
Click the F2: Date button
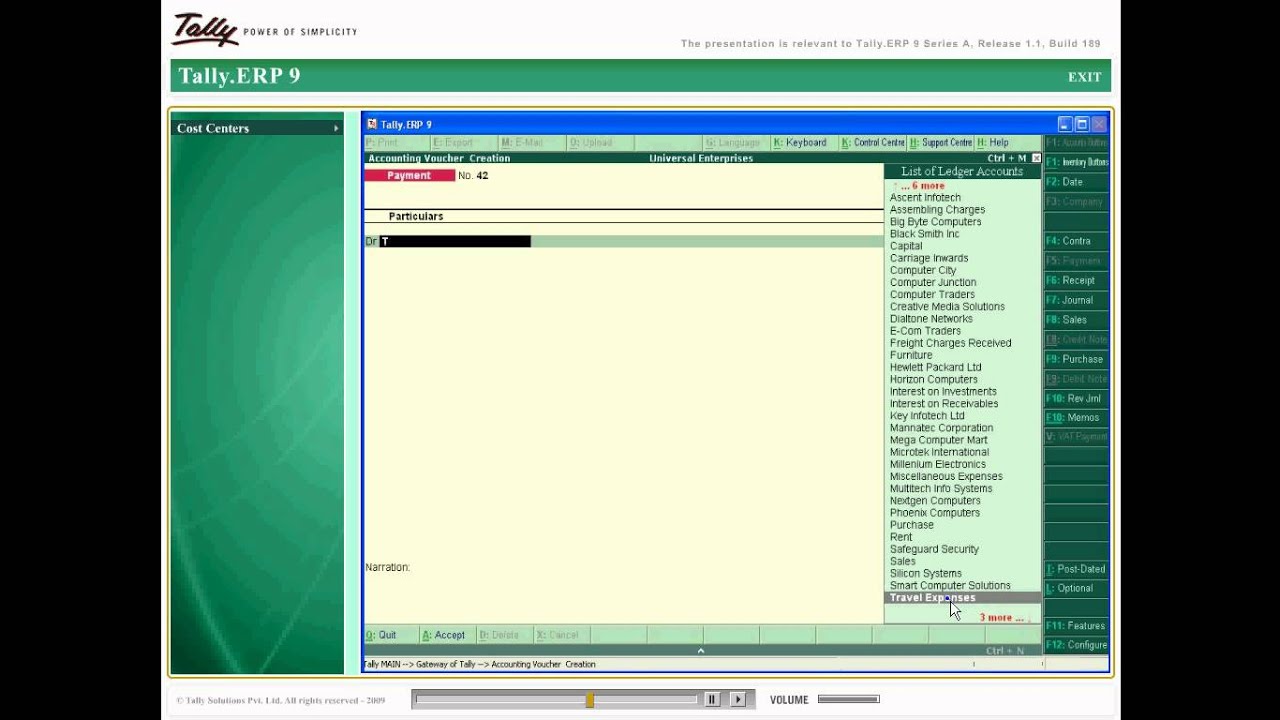[x=1076, y=182]
